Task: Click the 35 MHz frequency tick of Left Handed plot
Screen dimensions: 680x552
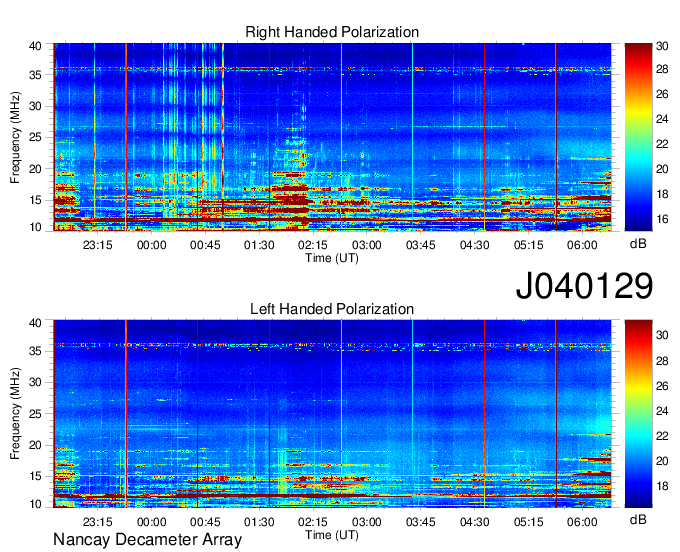Action: tap(35, 351)
